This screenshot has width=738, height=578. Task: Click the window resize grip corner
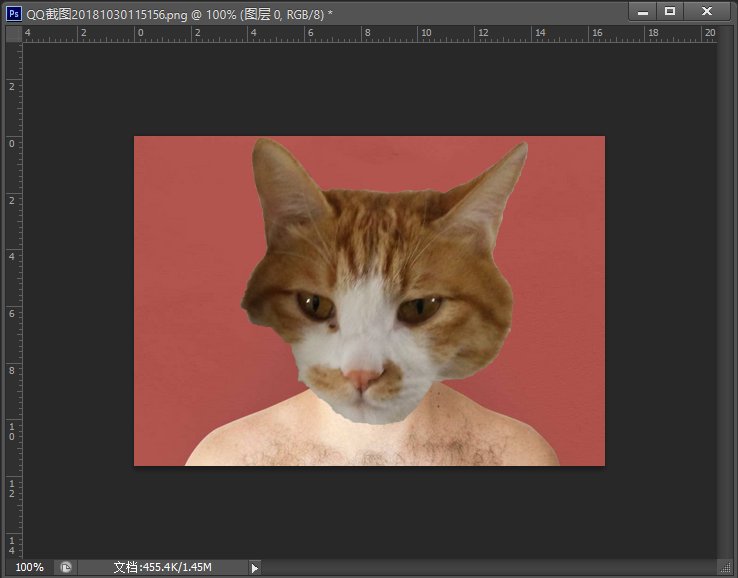(x=727, y=568)
